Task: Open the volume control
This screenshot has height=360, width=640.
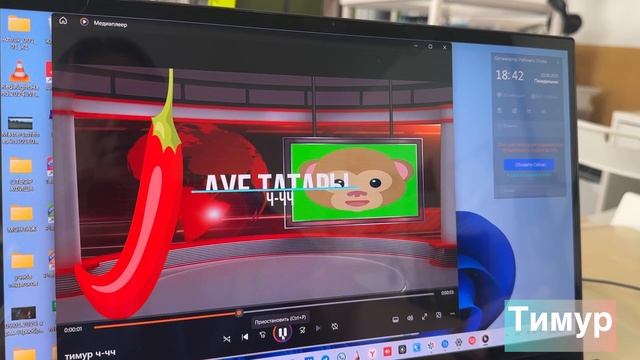Action: [x=410, y=318]
